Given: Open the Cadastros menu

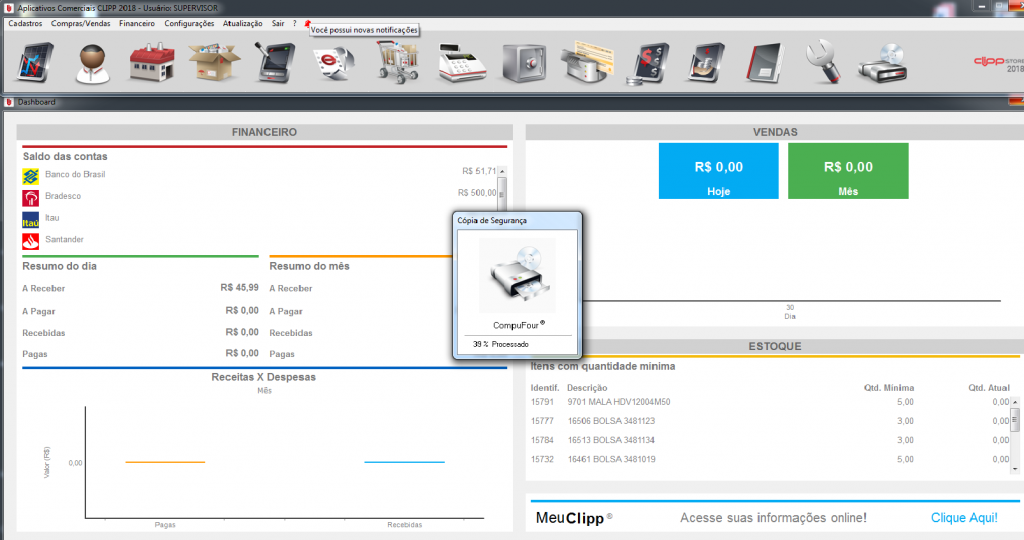Looking at the screenshot, I should point(25,23).
